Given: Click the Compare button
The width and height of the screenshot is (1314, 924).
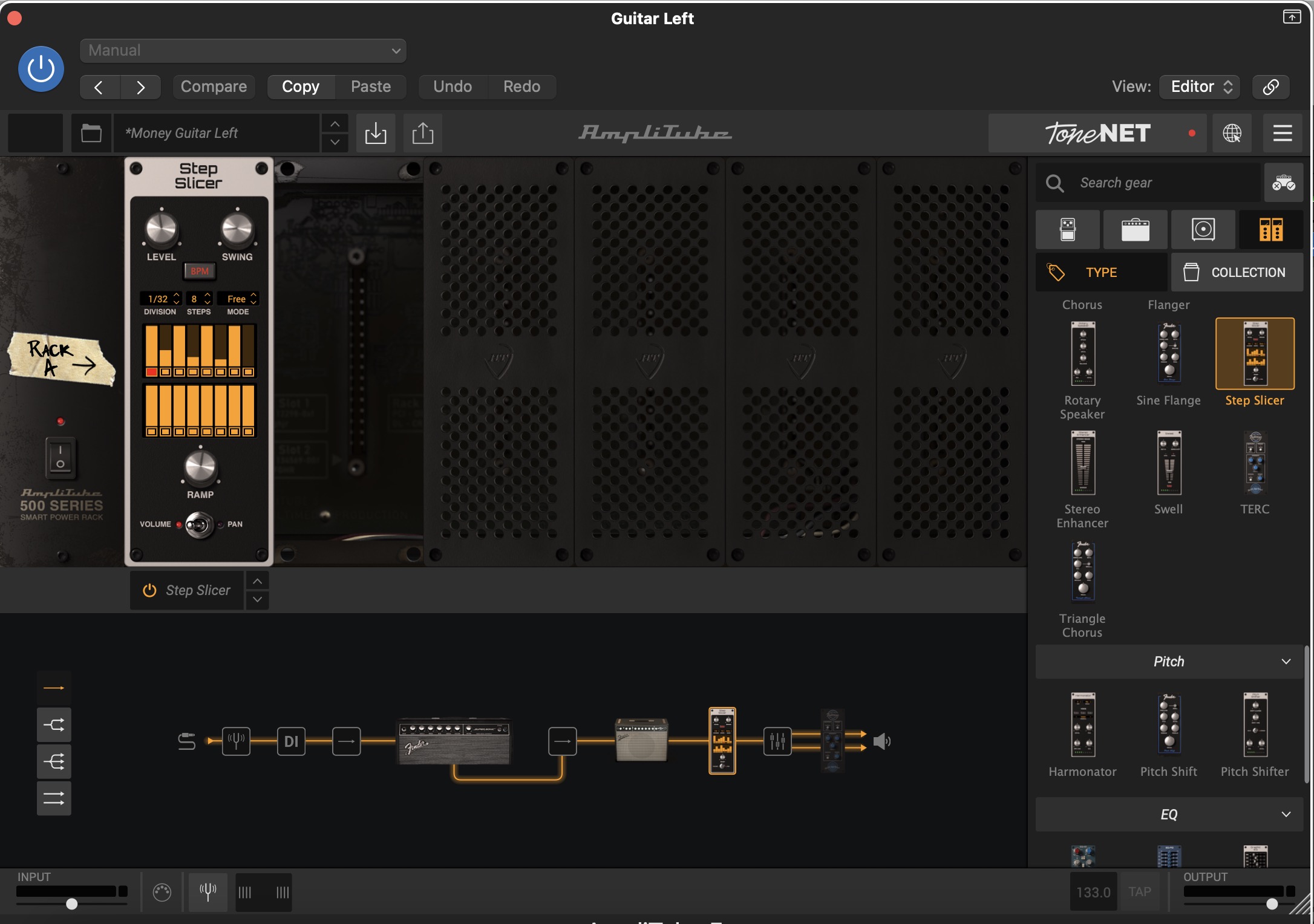Looking at the screenshot, I should pos(214,86).
